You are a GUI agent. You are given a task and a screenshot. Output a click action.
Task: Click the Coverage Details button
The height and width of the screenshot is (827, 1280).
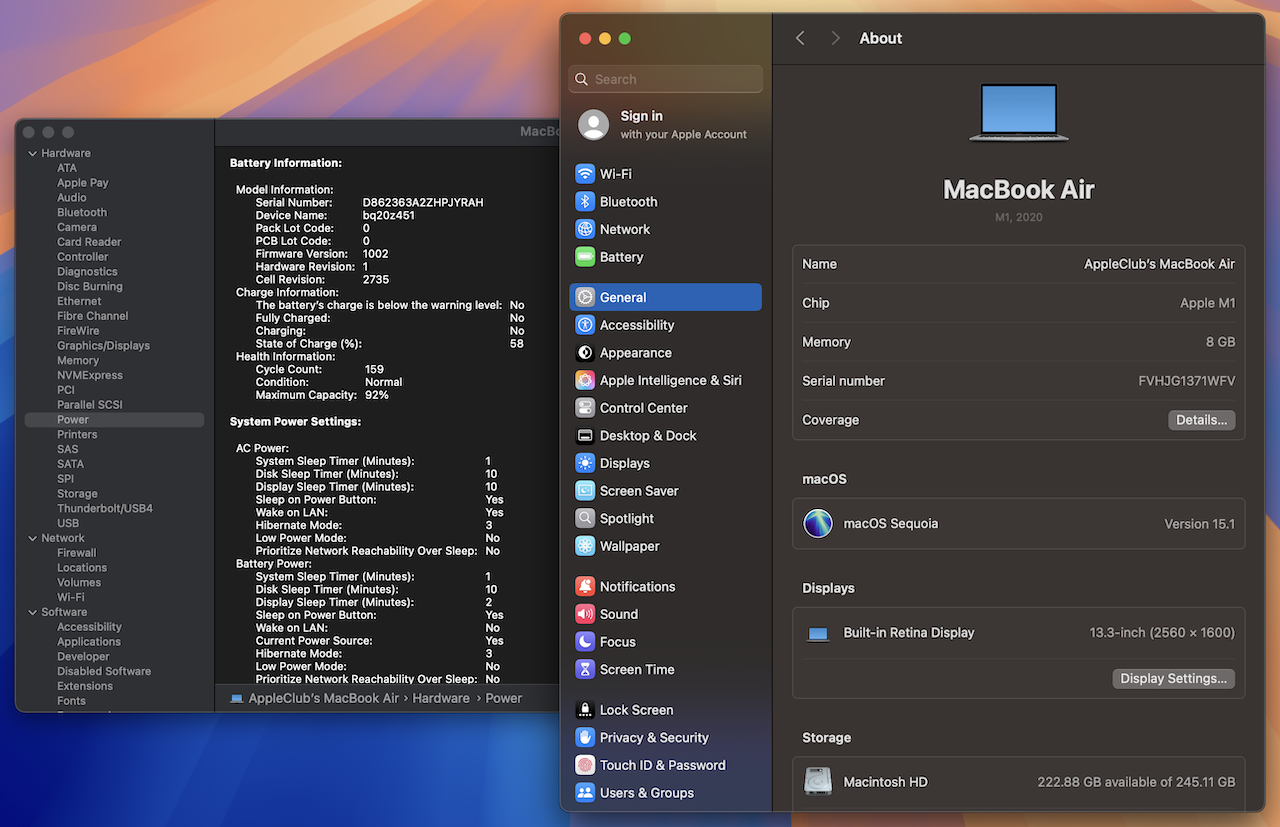point(1201,420)
